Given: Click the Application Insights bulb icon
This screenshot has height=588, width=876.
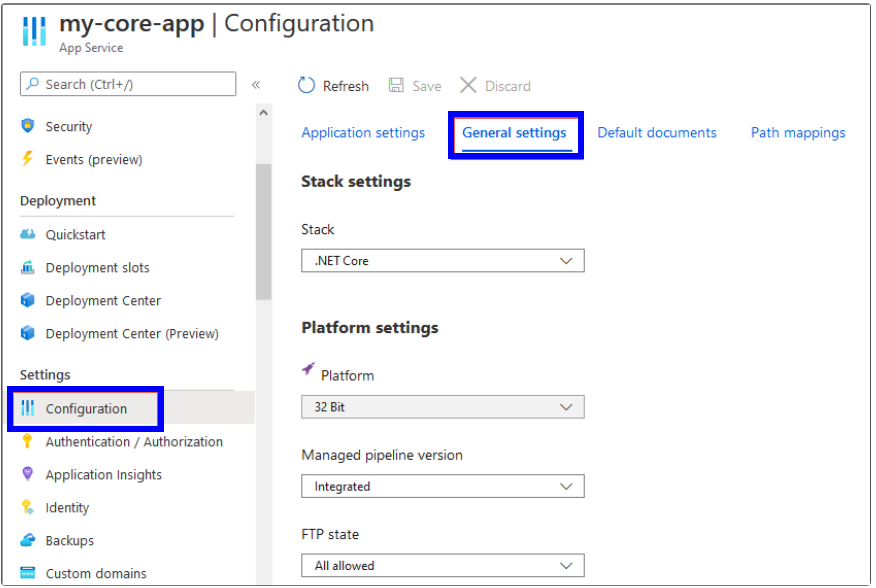Looking at the screenshot, I should coord(27,474).
